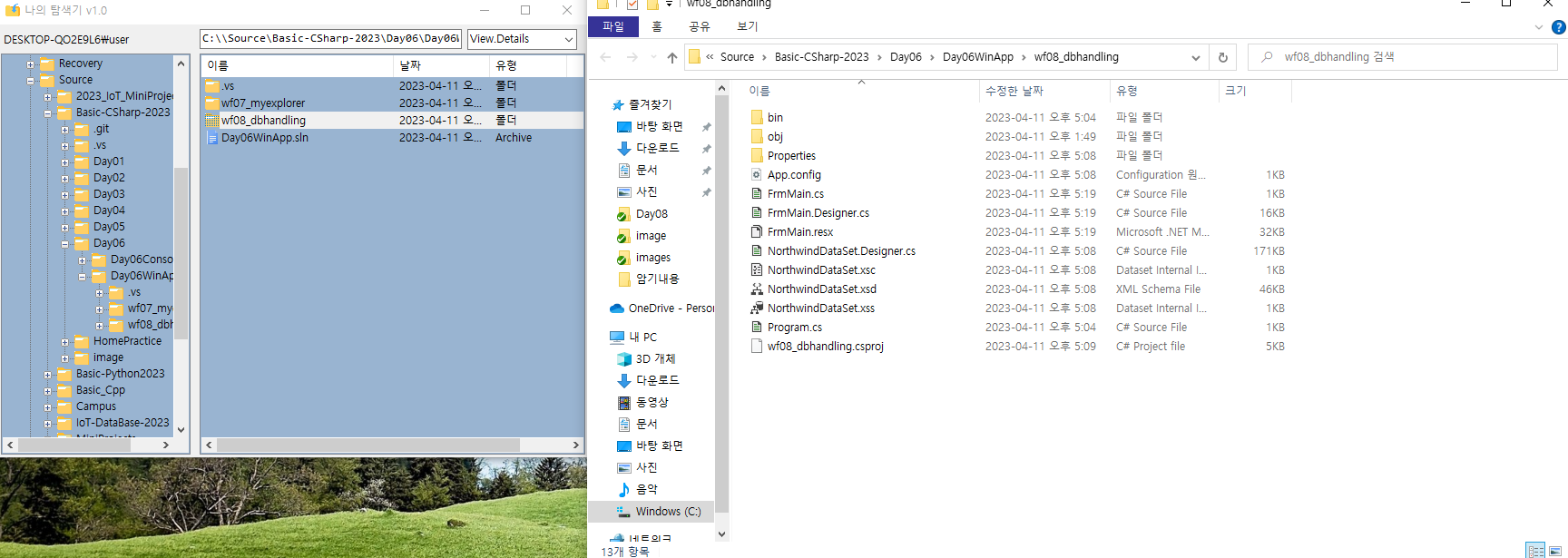Select the FrmMain.cs file icon
This screenshot has height=558, width=1568.
point(757,193)
